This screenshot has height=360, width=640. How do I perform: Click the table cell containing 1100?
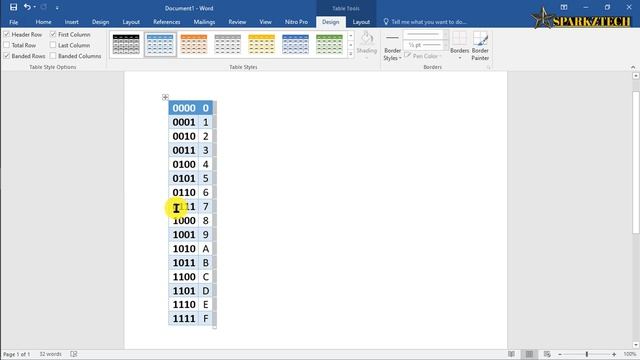coord(184,277)
